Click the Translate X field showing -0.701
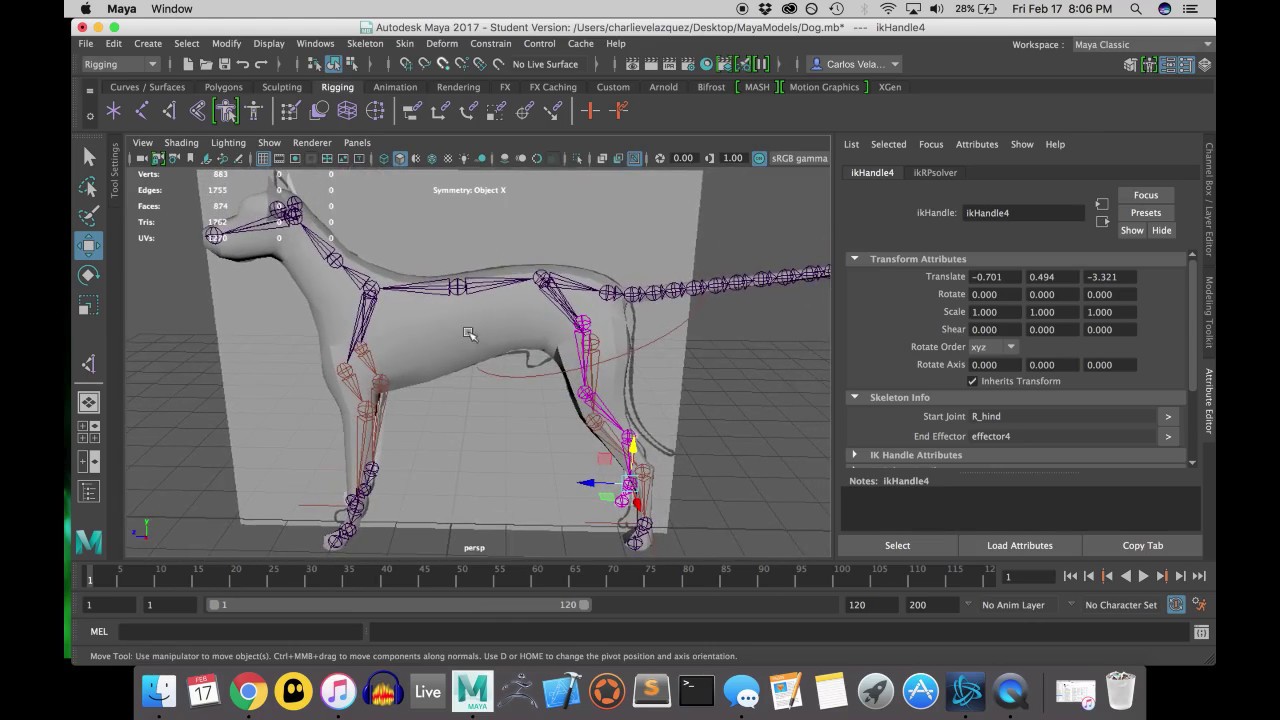 pyautogui.click(x=993, y=277)
